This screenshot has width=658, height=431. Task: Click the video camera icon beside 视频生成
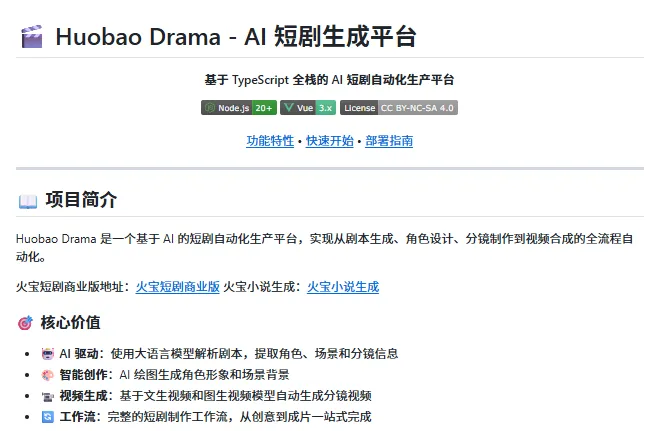(48, 396)
